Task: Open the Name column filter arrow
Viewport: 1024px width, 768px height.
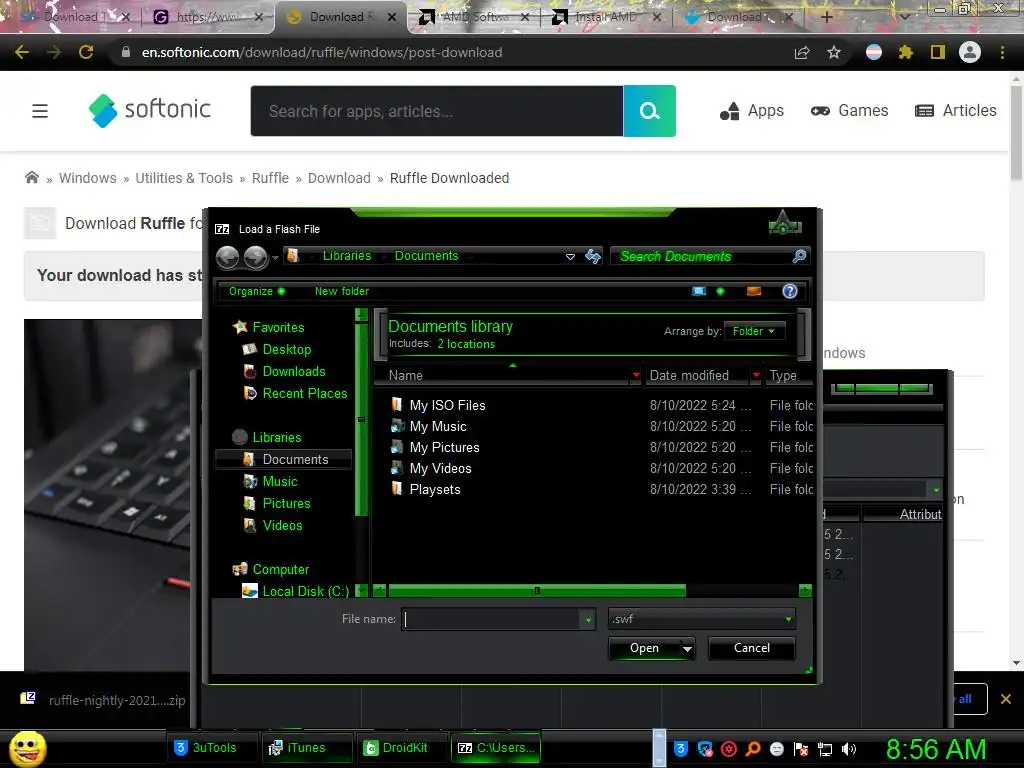Action: (635, 375)
